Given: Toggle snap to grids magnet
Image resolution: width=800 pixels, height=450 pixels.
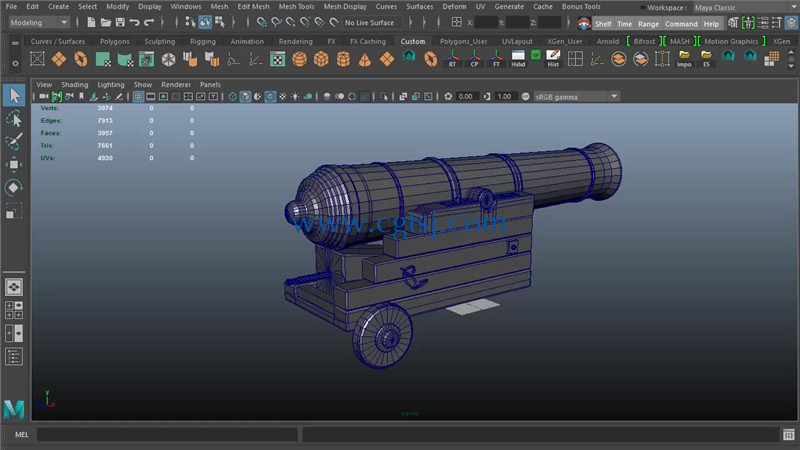Looking at the screenshot, I should pyautogui.click(x=261, y=22).
